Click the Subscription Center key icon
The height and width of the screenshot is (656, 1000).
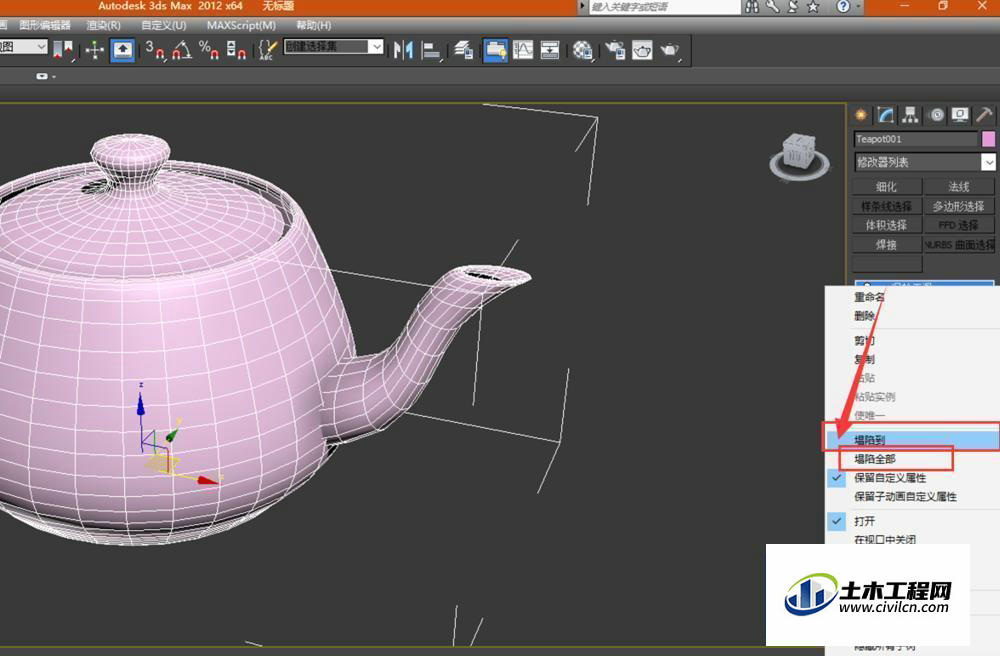click(773, 6)
